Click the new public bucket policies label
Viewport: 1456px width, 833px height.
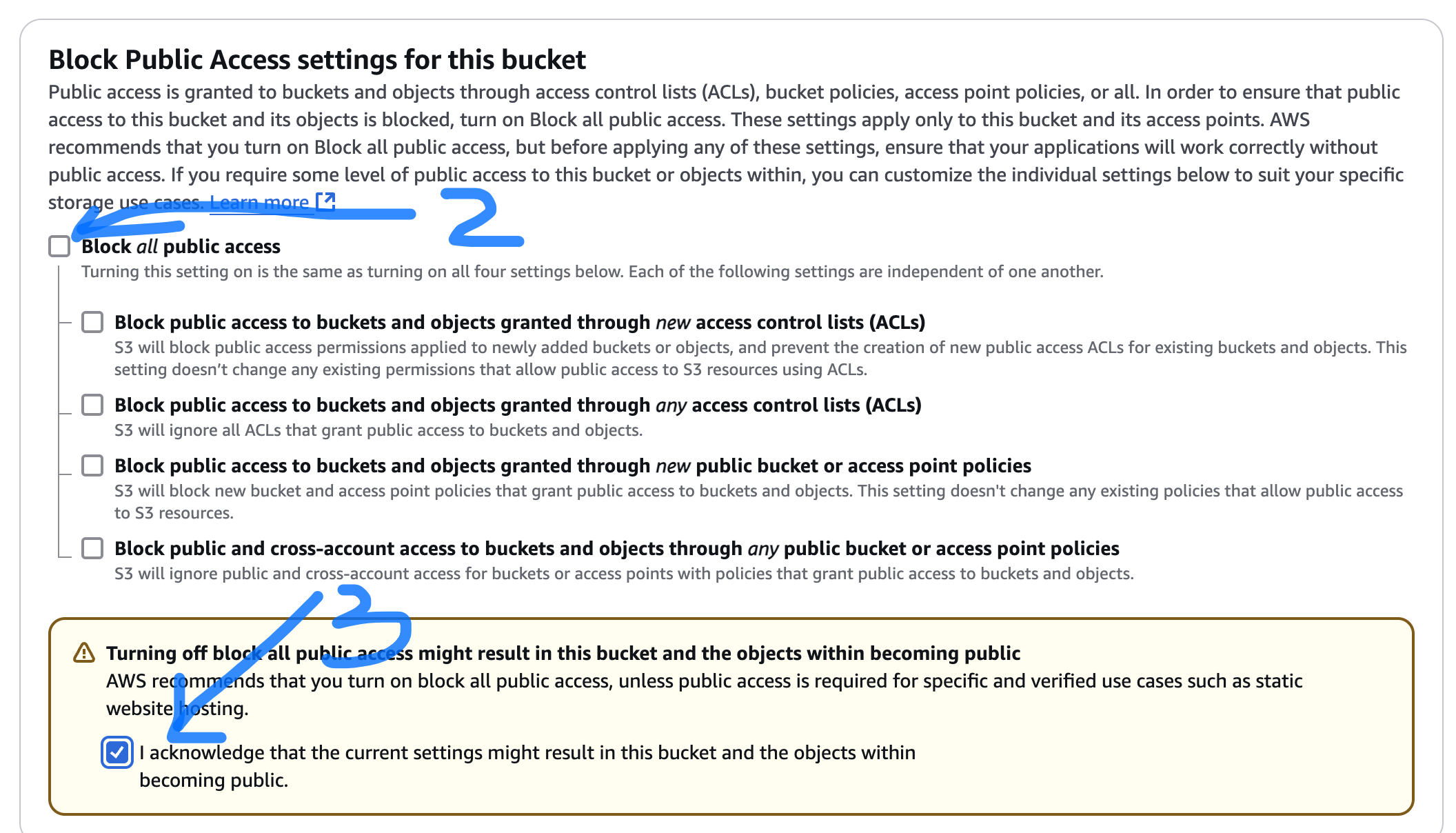[572, 466]
